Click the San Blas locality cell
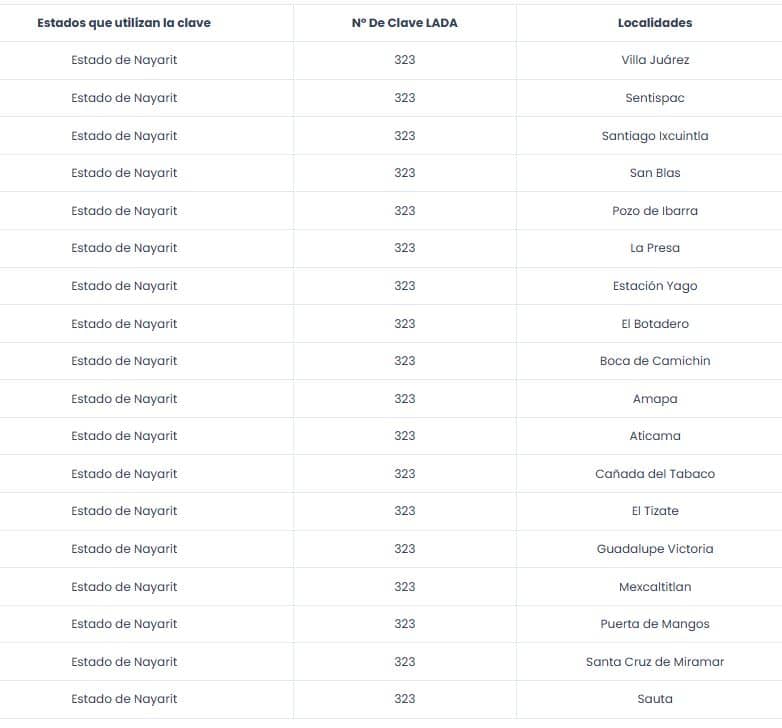Viewport: 782px width, 728px height. pyautogui.click(x=655, y=173)
